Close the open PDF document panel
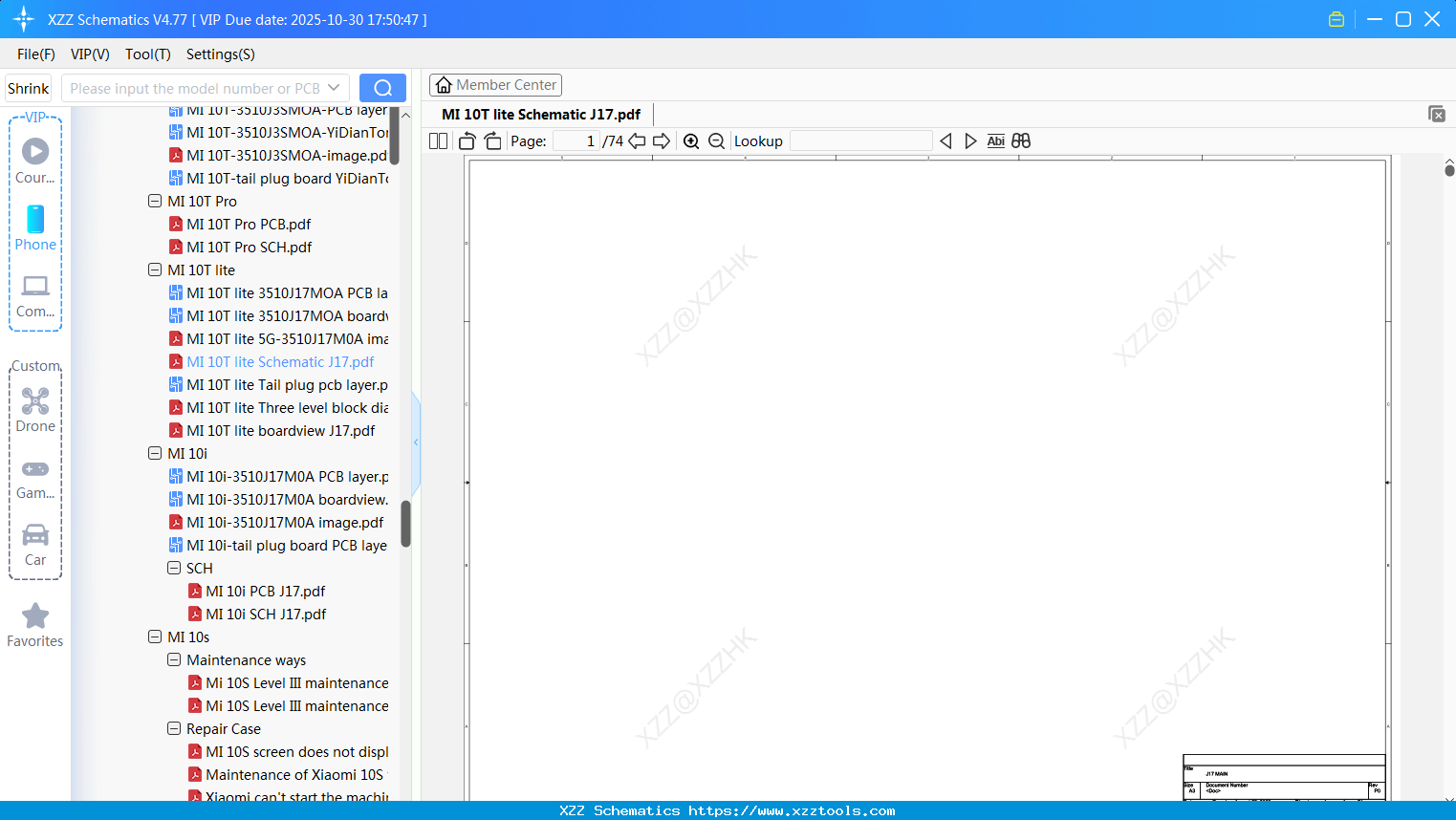The image size is (1456, 820). pyautogui.click(x=1437, y=114)
